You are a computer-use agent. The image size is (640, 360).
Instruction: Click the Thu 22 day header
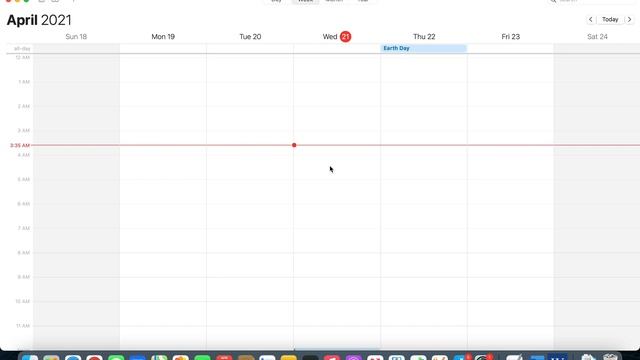click(x=424, y=37)
